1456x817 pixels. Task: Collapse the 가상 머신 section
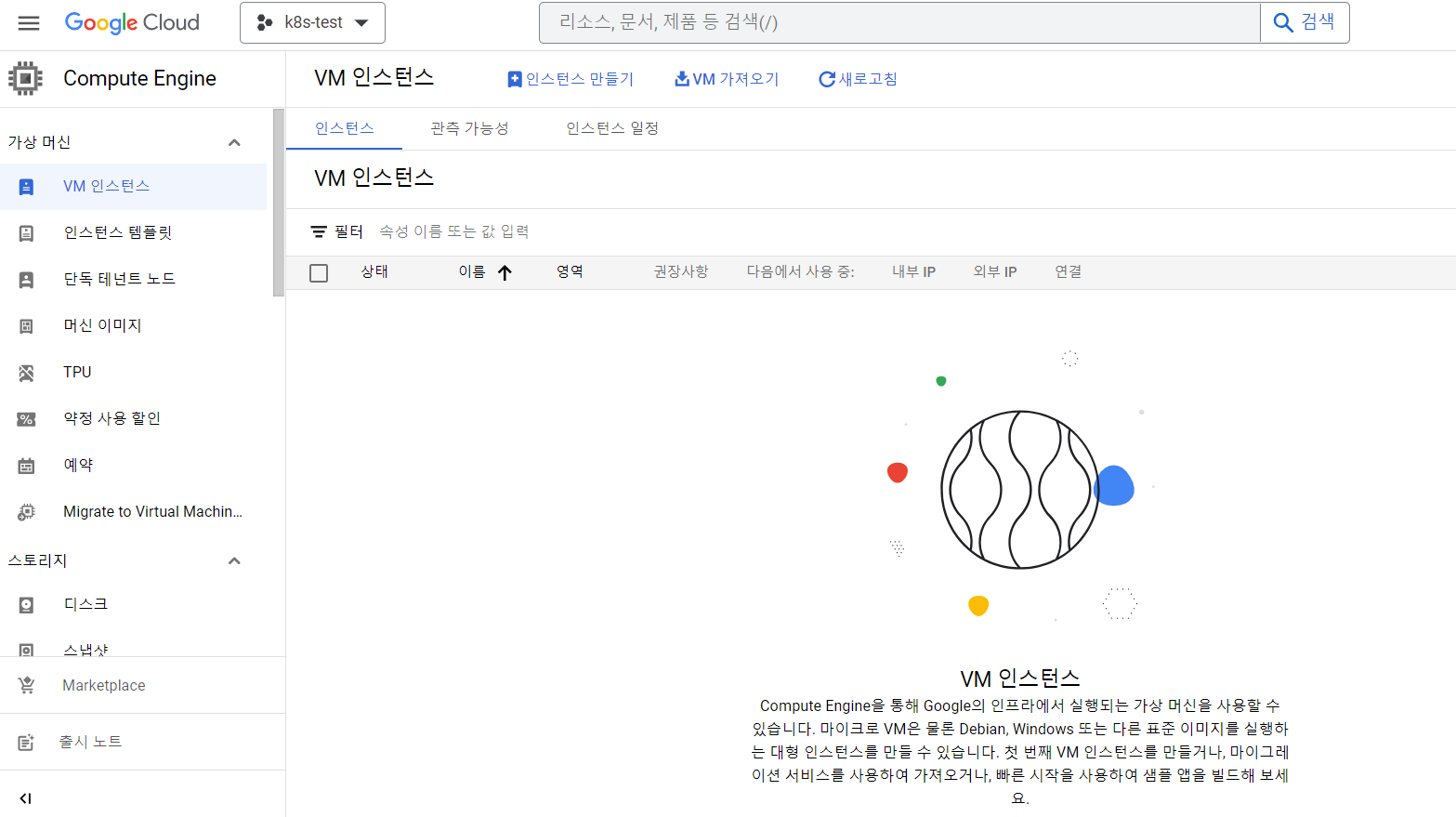click(234, 142)
